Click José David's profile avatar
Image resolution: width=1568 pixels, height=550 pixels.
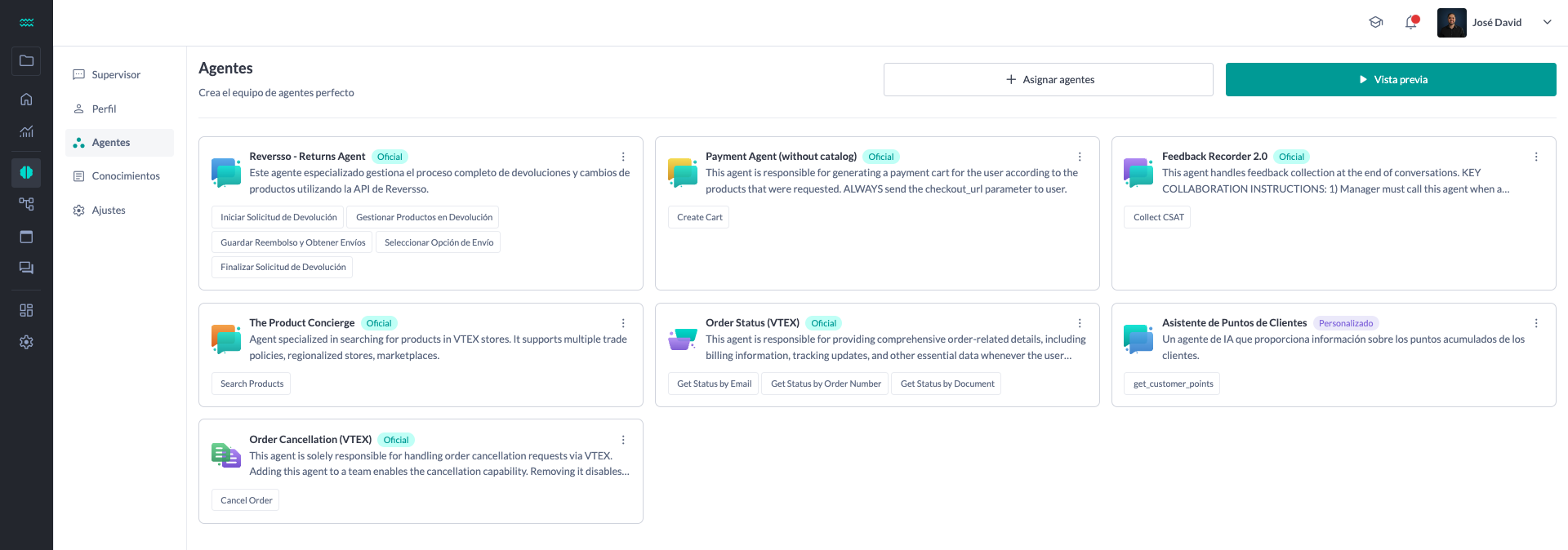click(x=1451, y=23)
